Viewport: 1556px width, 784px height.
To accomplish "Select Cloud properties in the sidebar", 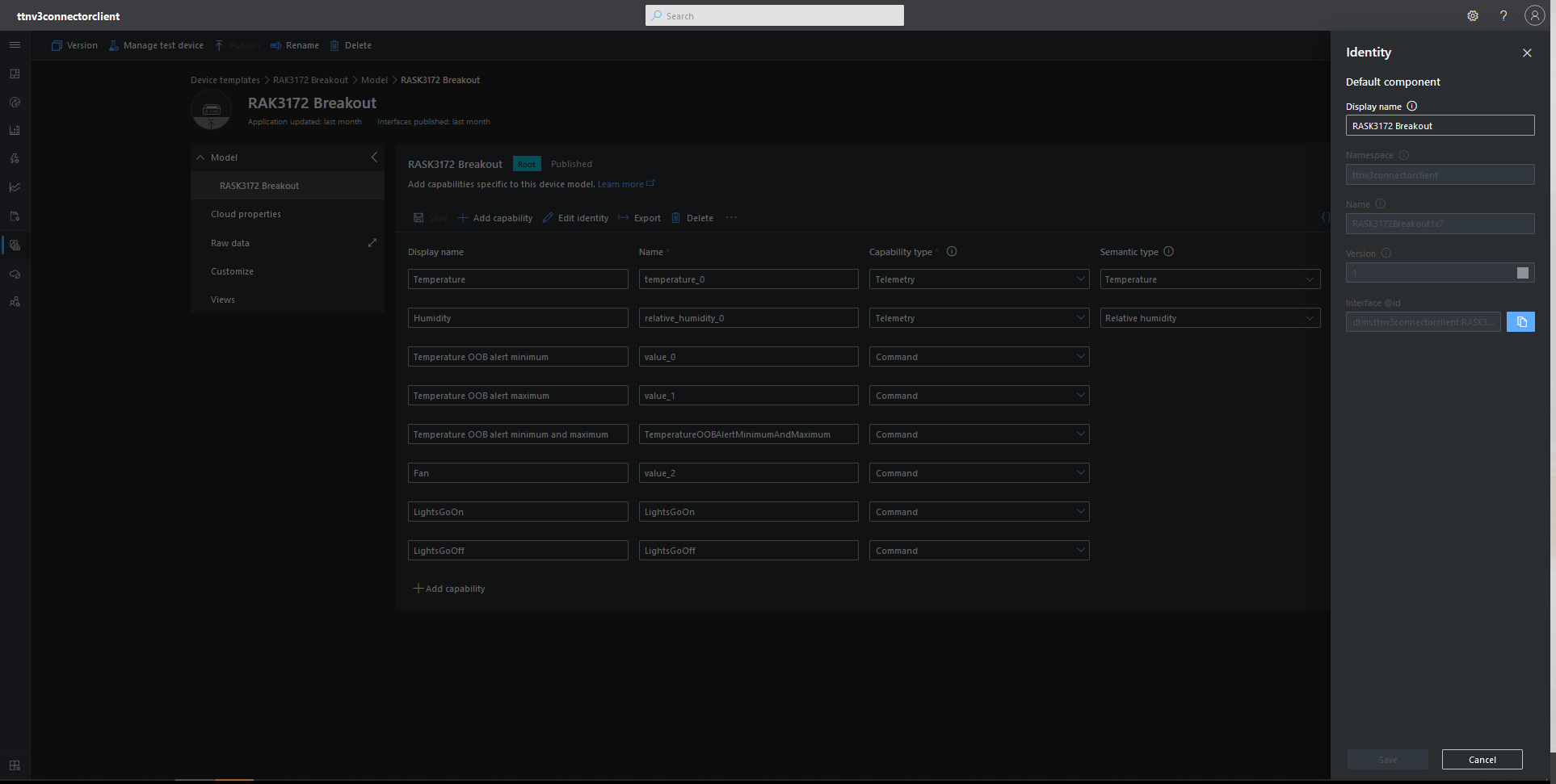I will pyautogui.click(x=246, y=215).
